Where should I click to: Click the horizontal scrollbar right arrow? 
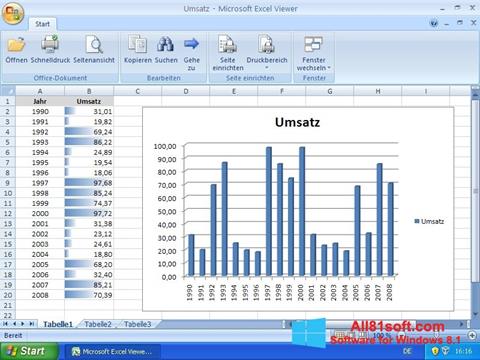click(x=461, y=324)
